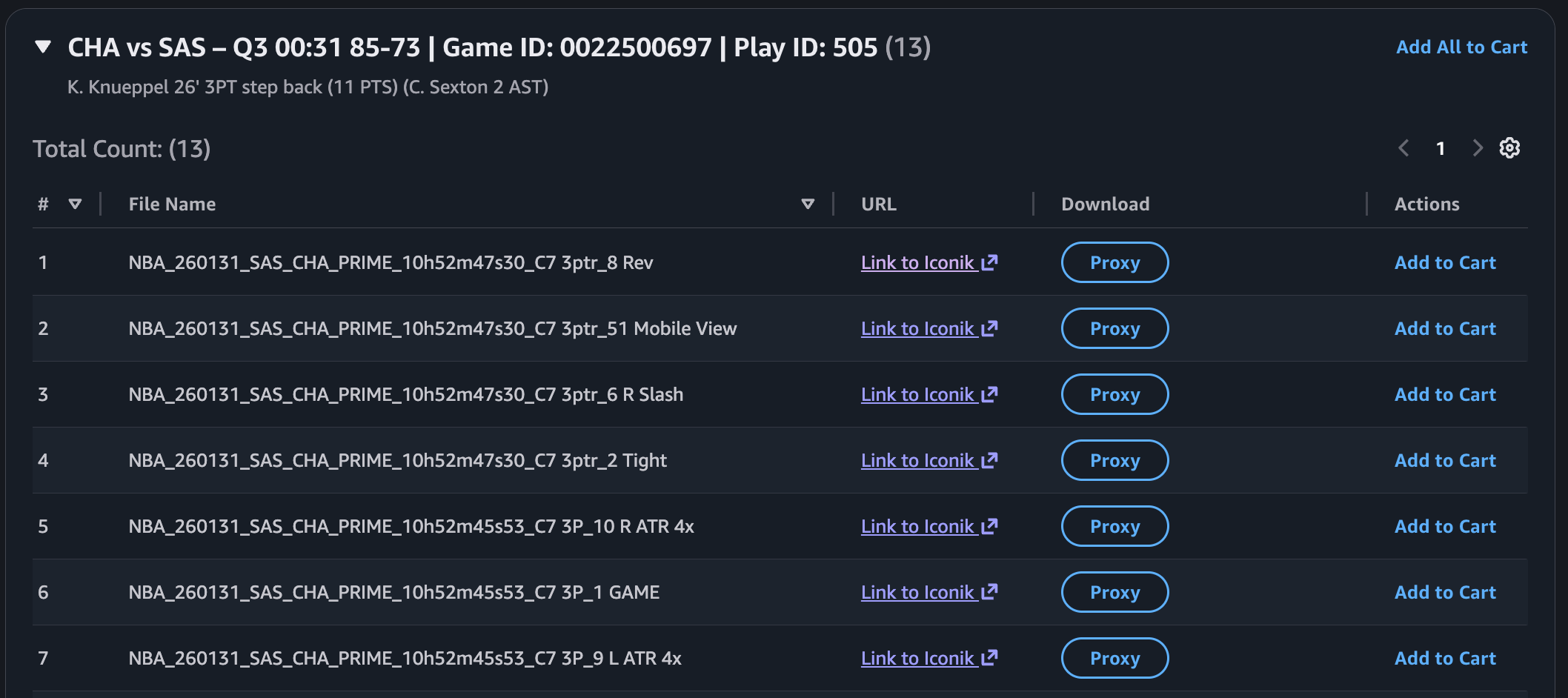Image resolution: width=1568 pixels, height=698 pixels.
Task: Click the next page arrow
Action: pyautogui.click(x=1478, y=148)
